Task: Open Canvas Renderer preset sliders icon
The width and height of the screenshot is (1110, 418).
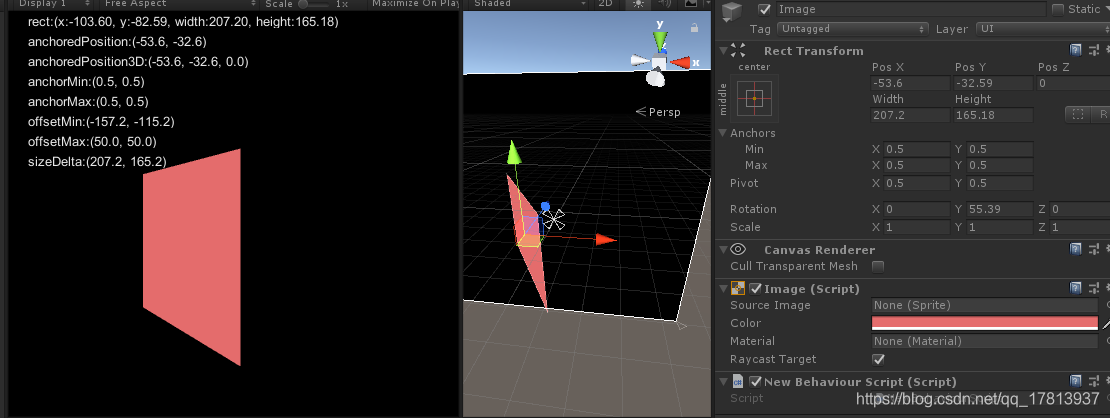Action: click(x=1093, y=249)
